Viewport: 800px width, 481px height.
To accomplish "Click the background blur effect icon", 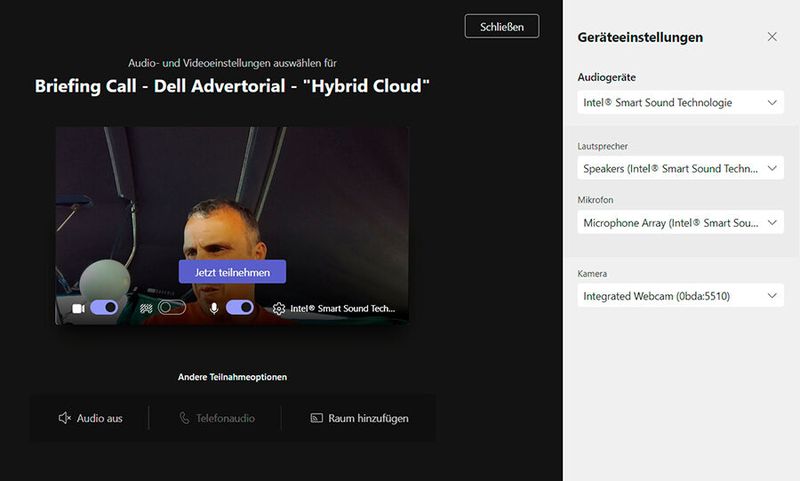I will coord(146,308).
